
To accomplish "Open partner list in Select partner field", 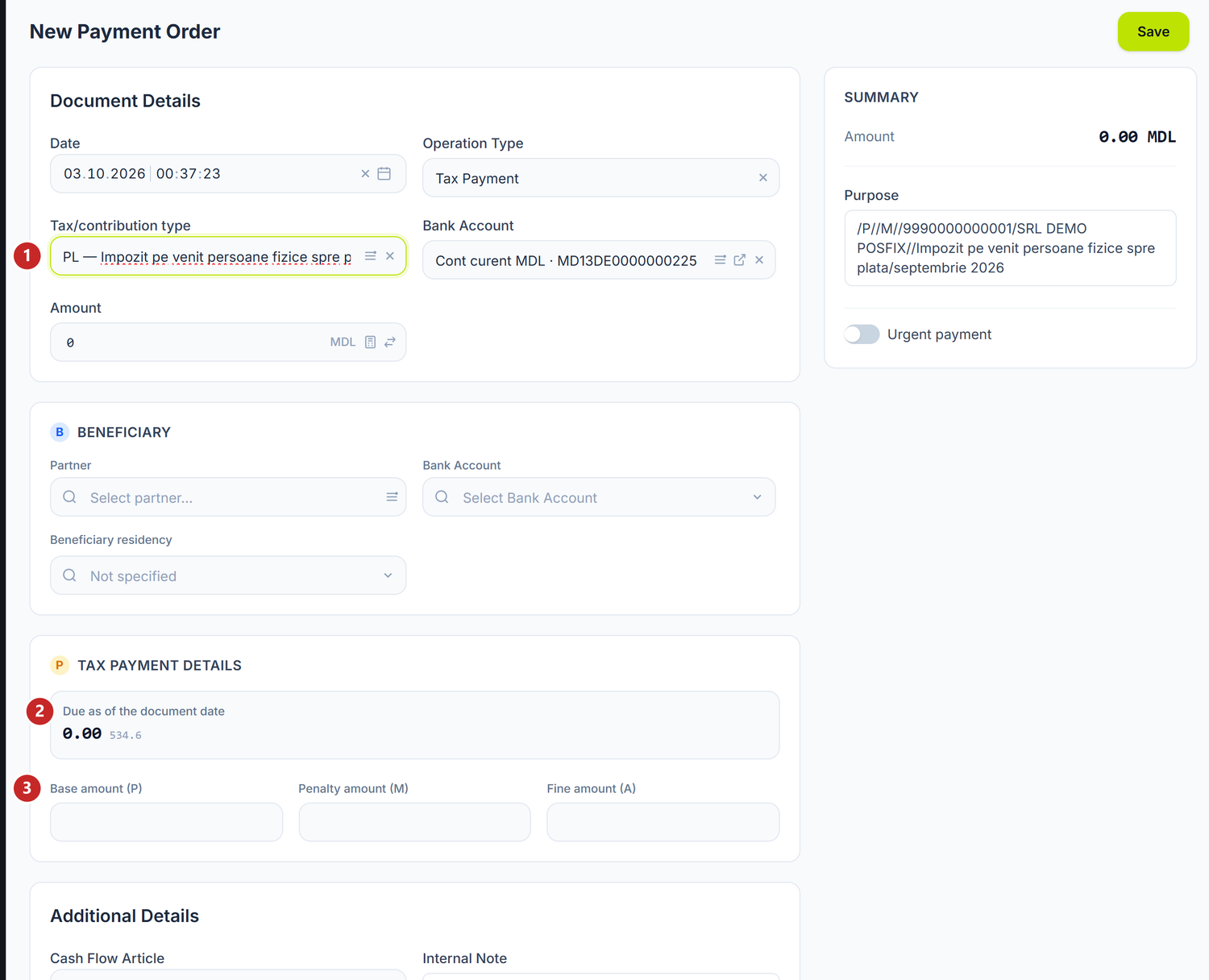I will tap(392, 497).
